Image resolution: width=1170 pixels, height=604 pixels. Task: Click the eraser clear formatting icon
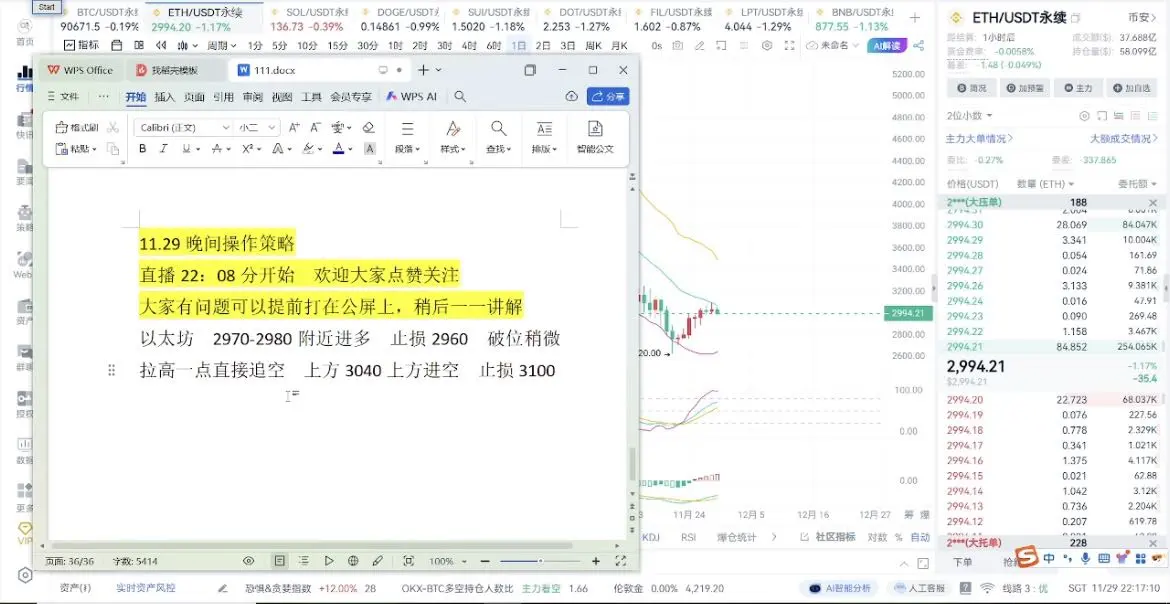368,128
